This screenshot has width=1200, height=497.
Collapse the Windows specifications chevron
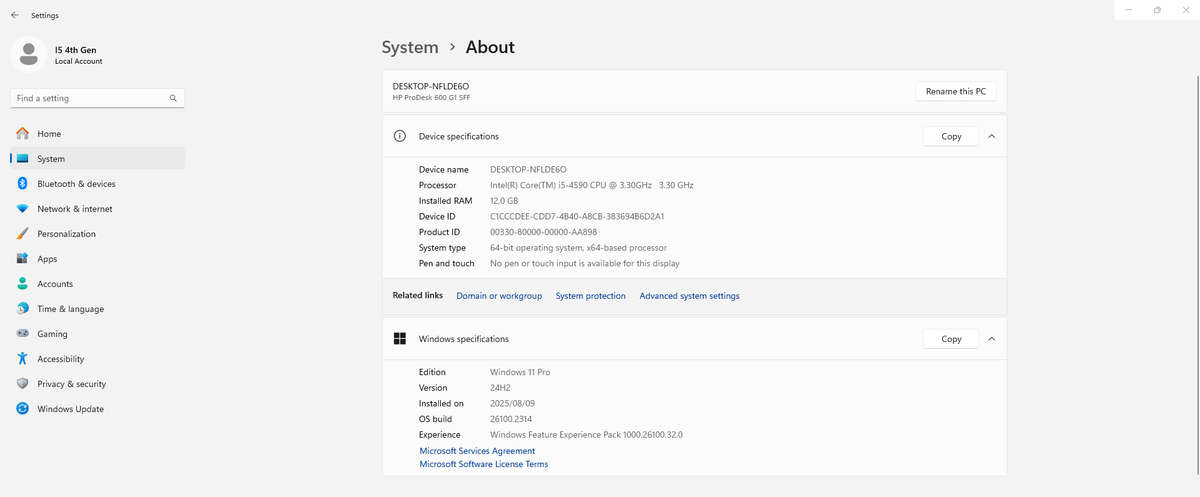(991, 339)
